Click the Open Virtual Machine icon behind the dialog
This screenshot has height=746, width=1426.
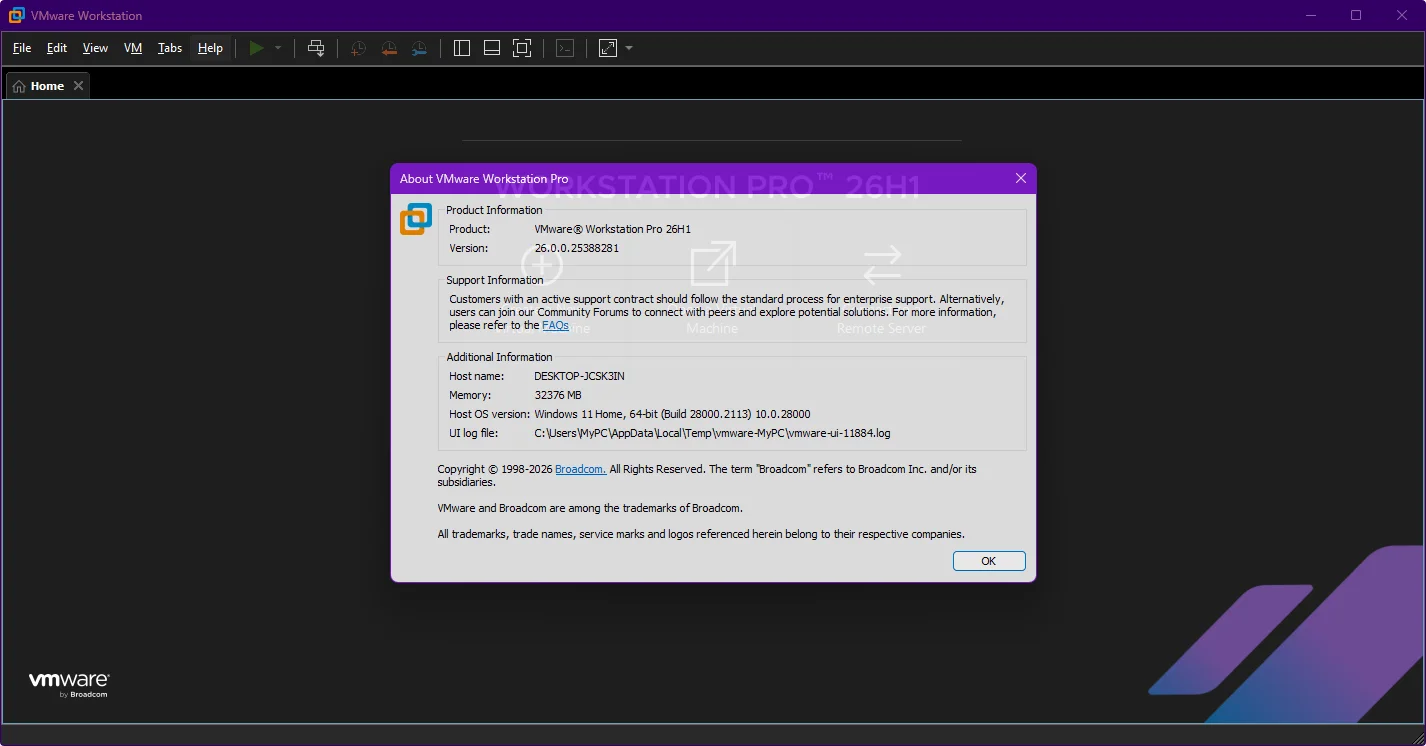pos(713,264)
